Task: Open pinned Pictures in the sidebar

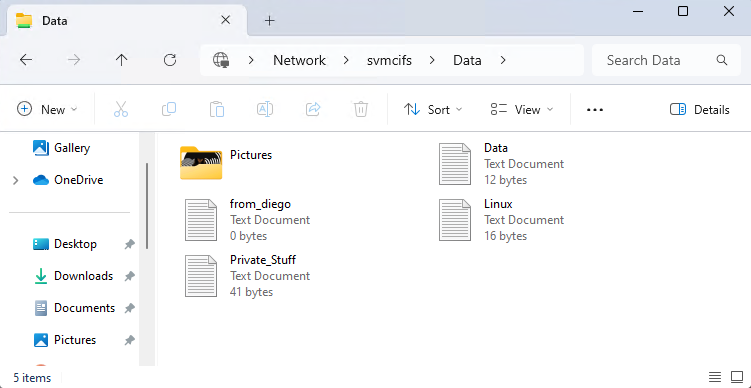Action: [65, 340]
